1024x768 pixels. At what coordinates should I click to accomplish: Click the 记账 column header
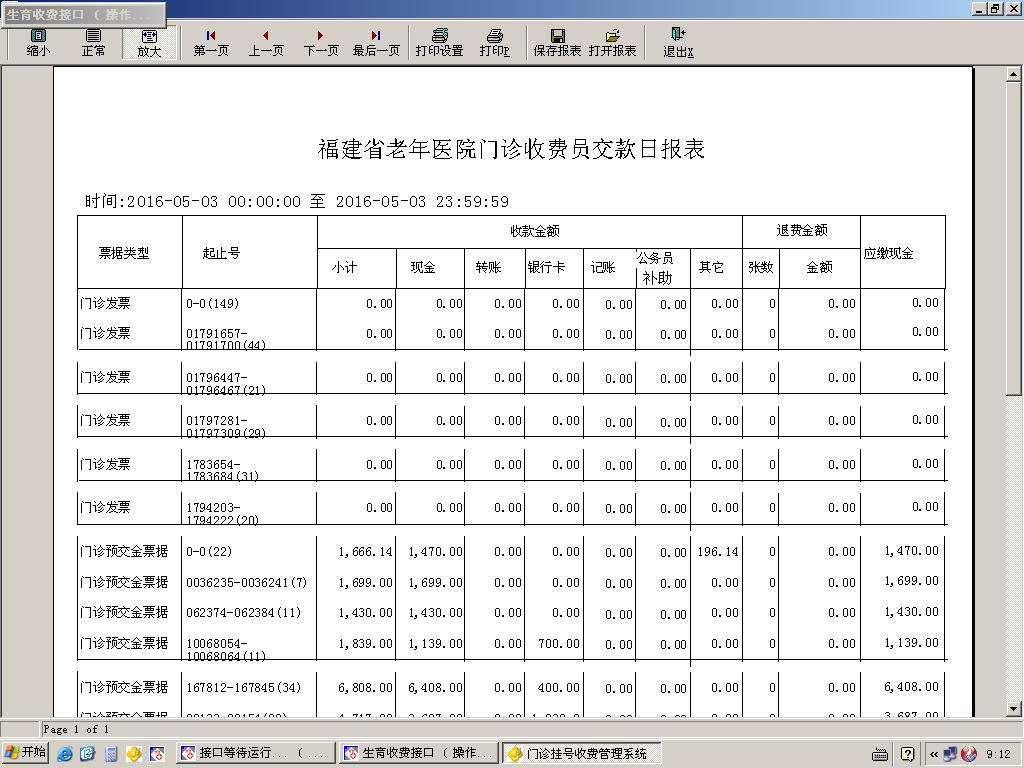(x=603, y=267)
